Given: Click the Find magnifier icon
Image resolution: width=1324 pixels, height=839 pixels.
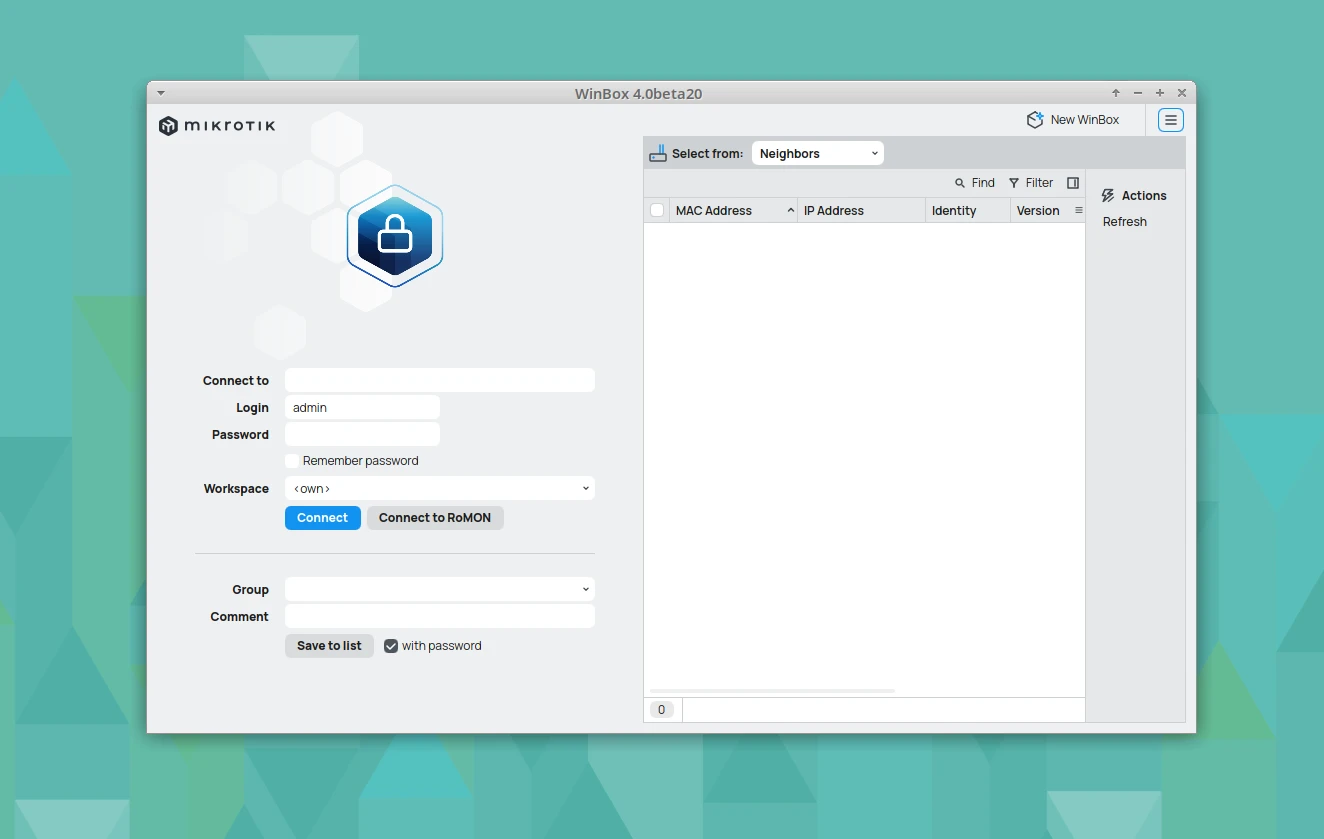Looking at the screenshot, I should (x=960, y=183).
